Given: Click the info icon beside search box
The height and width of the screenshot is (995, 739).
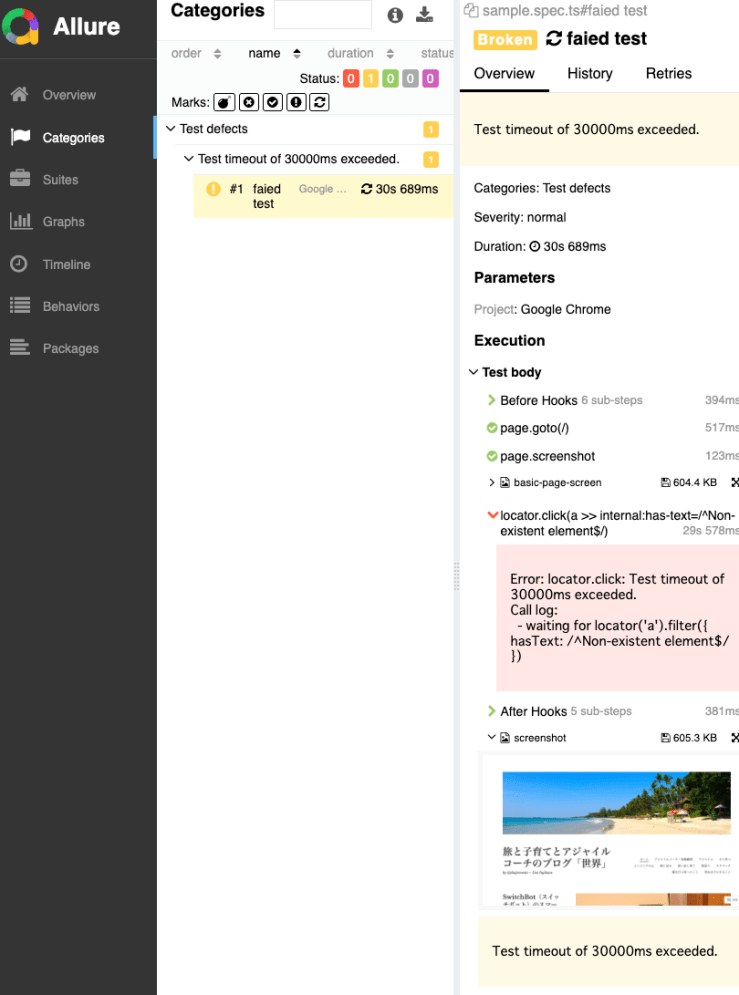Looking at the screenshot, I should (395, 15).
